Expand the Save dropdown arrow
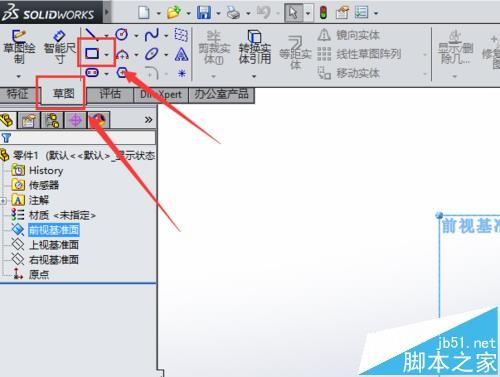This screenshot has width=500, height=377. pyautogui.click(x=218, y=13)
